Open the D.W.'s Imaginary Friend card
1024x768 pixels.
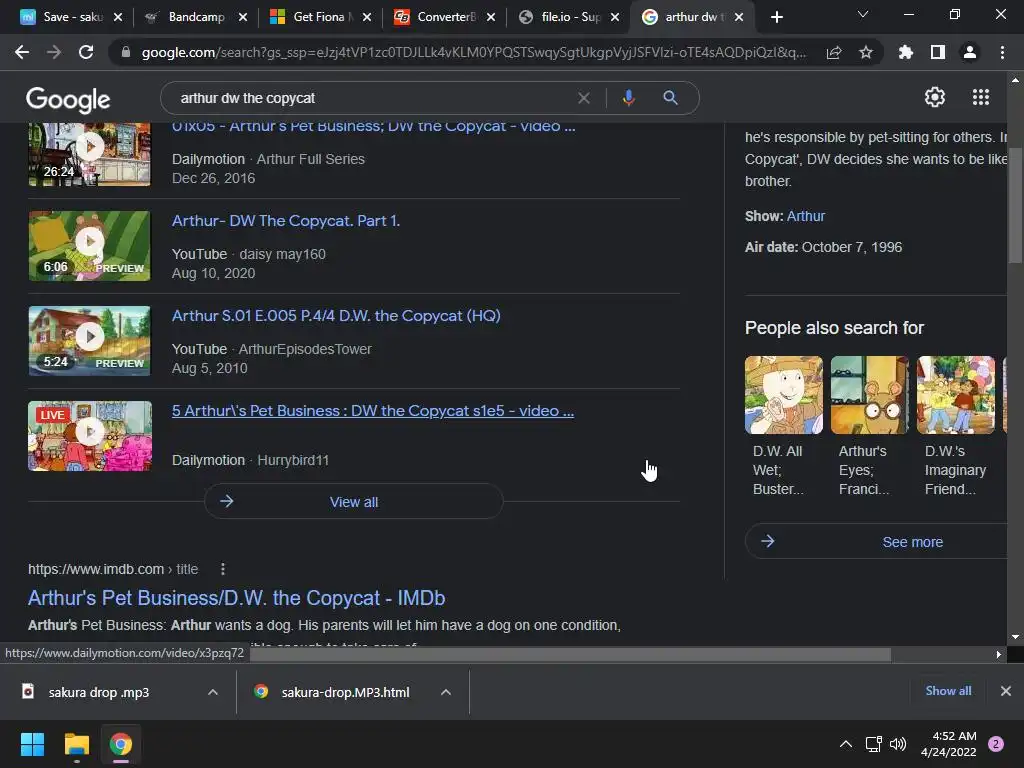click(x=955, y=426)
